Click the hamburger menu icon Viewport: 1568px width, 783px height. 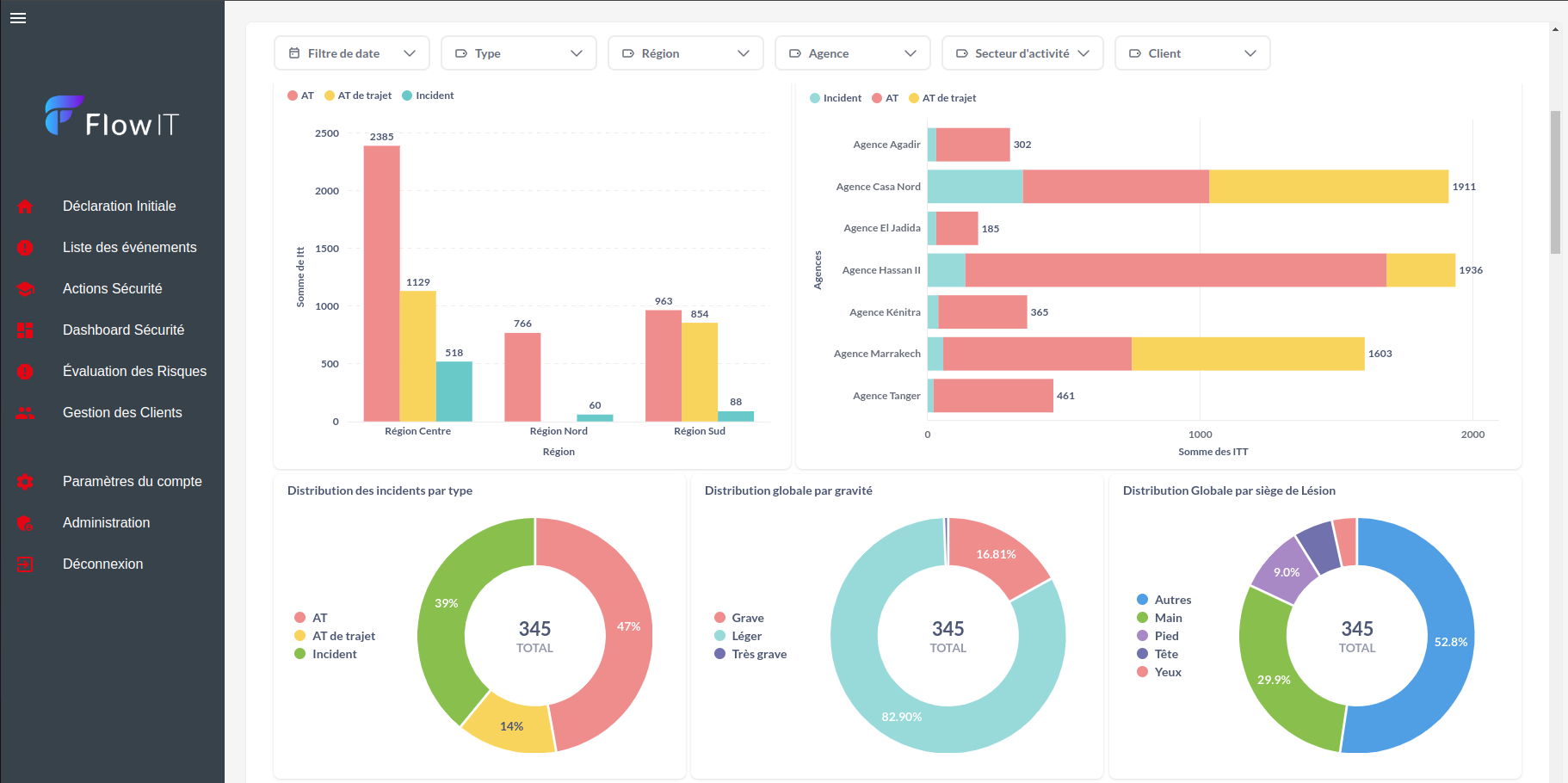(x=18, y=18)
